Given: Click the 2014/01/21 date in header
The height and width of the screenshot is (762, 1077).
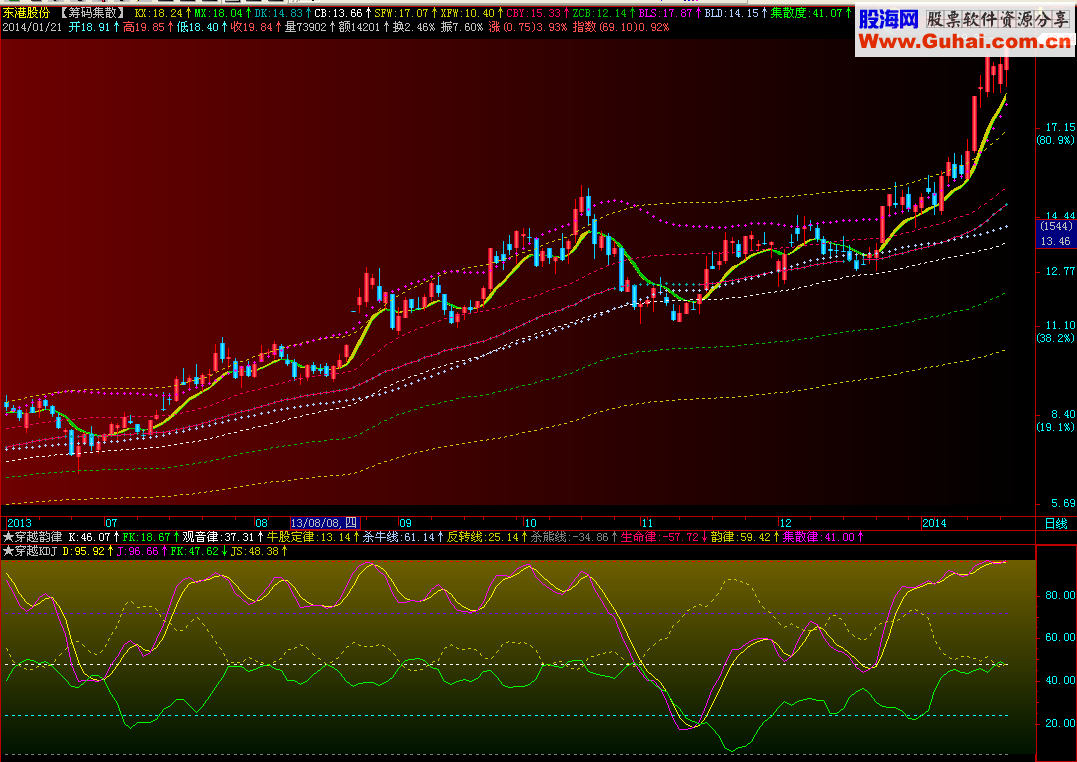Looking at the screenshot, I should (x=32, y=27).
